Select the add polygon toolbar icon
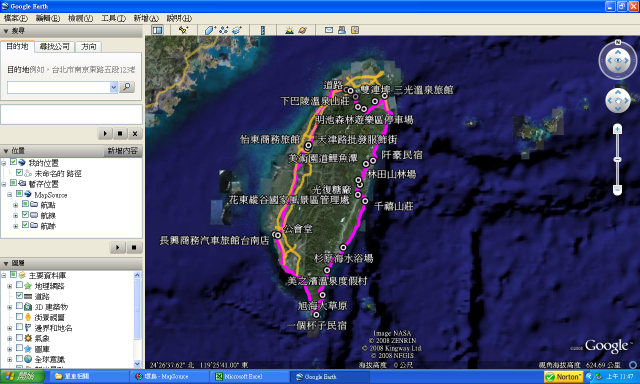 tap(210, 30)
